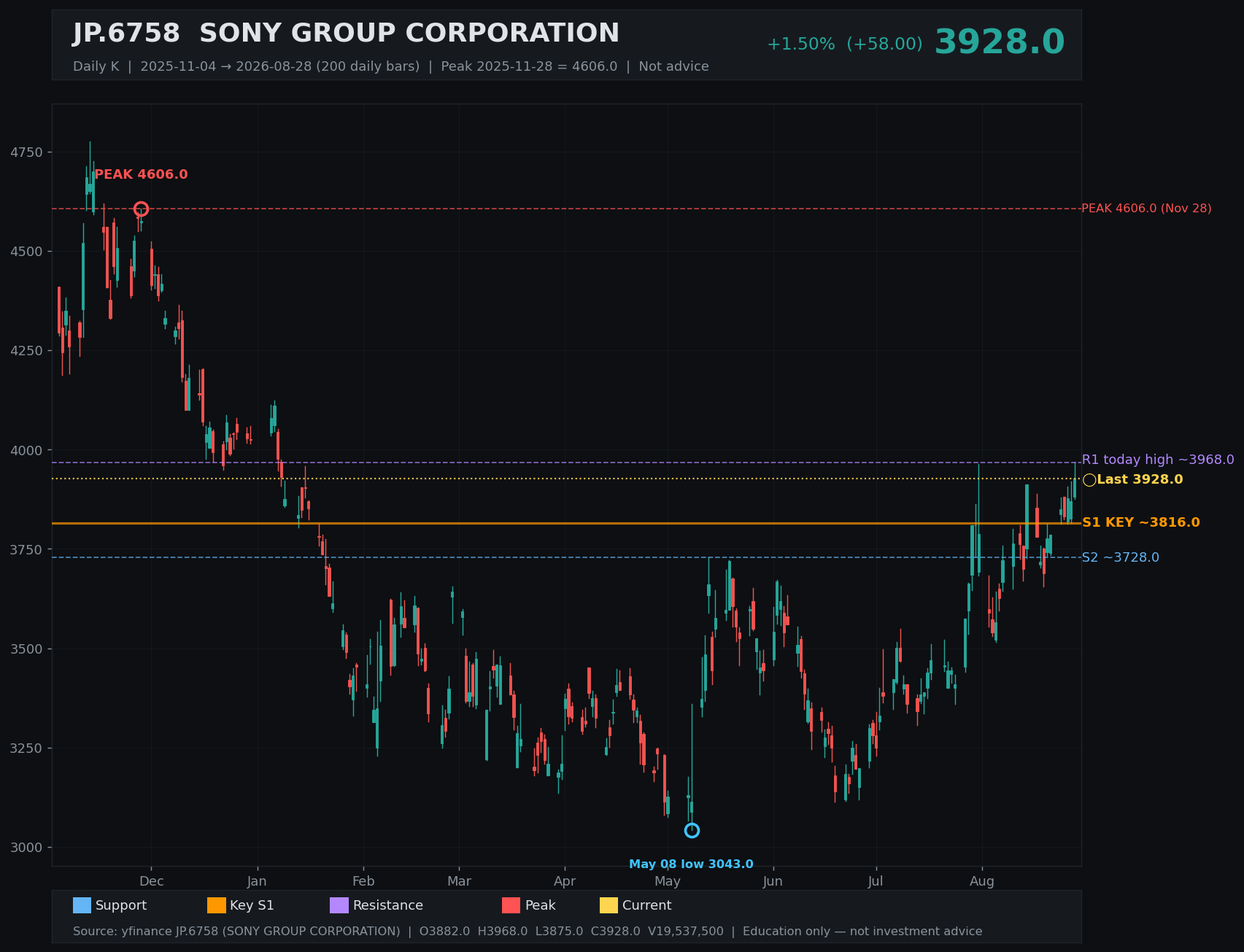The width and height of the screenshot is (1244, 952).
Task: Click the 3500 y-axis label
Action: click(x=27, y=649)
